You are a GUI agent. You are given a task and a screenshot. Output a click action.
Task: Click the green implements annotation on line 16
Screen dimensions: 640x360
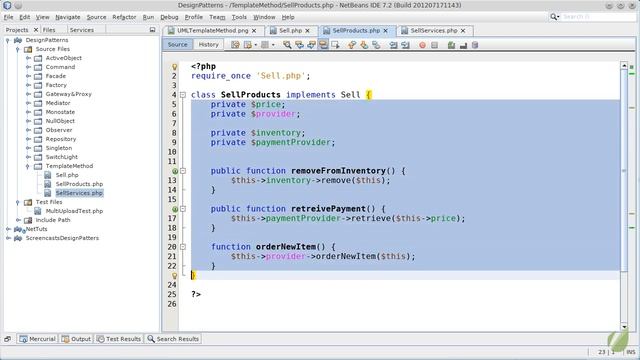click(175, 209)
